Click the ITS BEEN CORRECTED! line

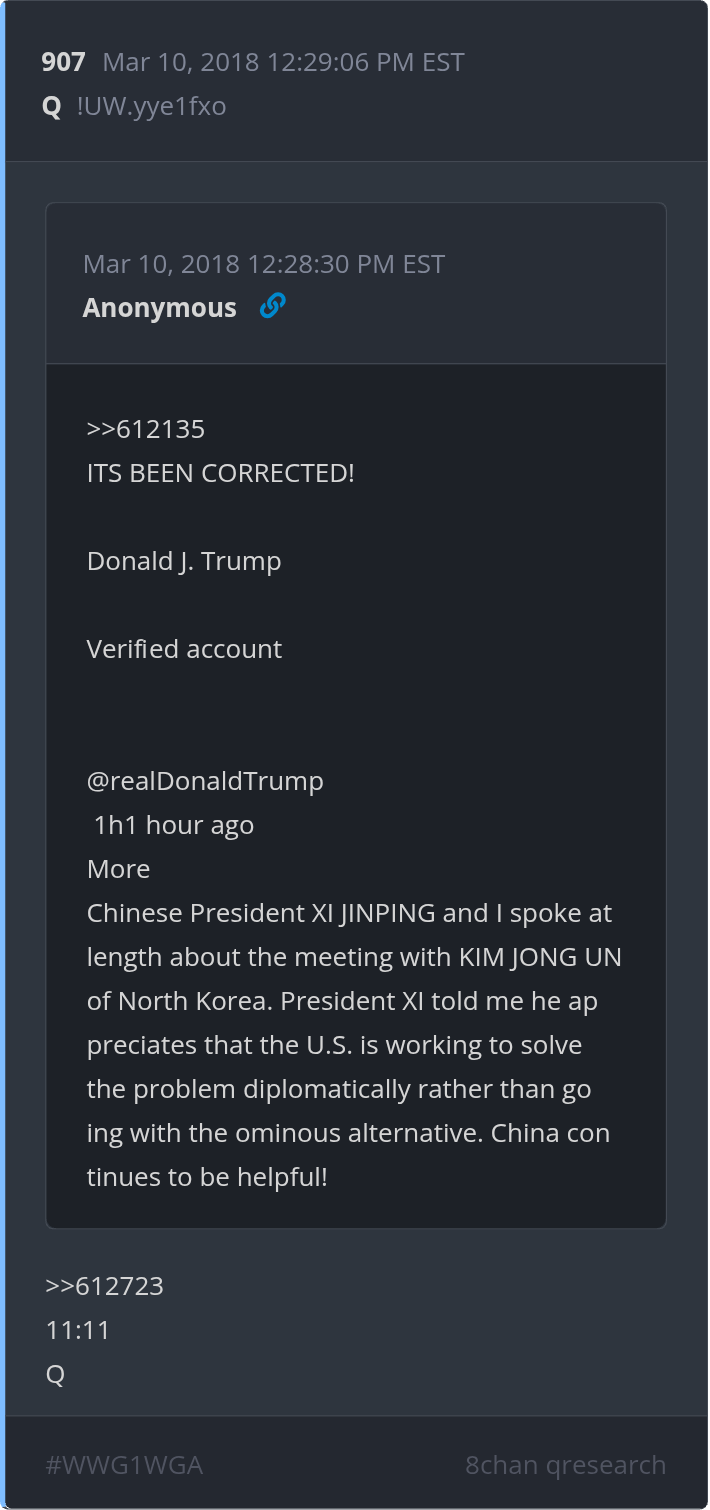(x=221, y=473)
